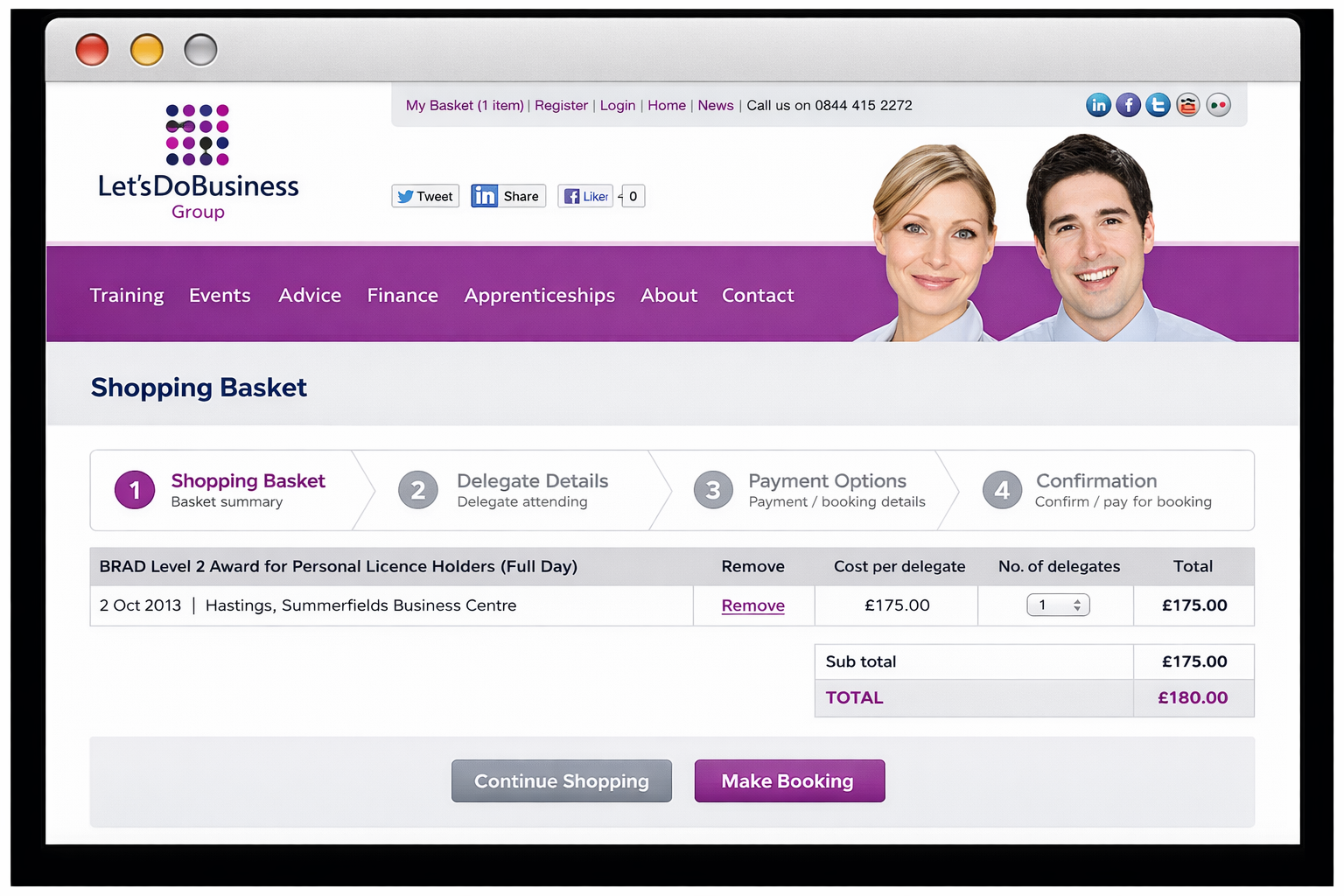Visit the Facebook page icon
Image resolution: width=1344 pixels, height=896 pixels.
[x=1128, y=104]
